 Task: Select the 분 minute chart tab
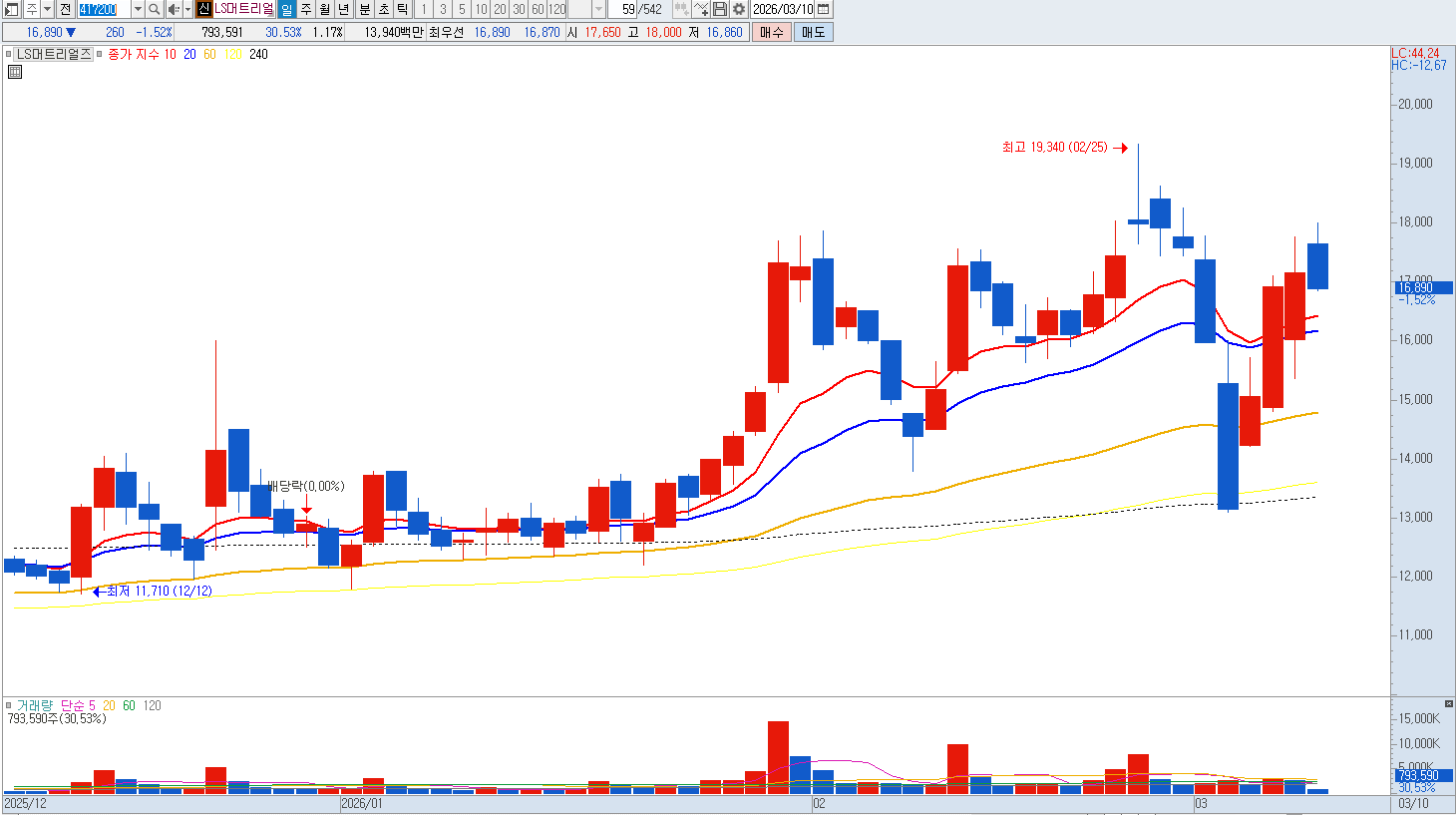364,9
